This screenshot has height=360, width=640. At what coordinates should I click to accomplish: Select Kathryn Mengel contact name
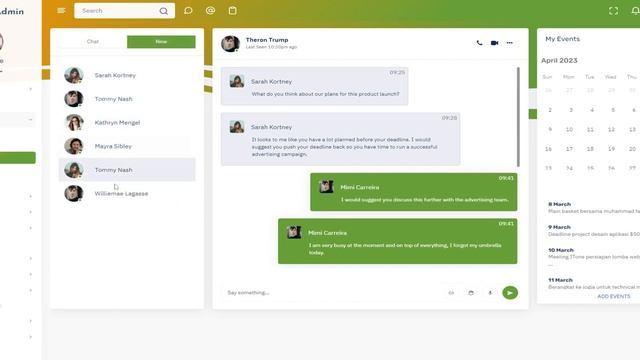pyautogui.click(x=117, y=122)
